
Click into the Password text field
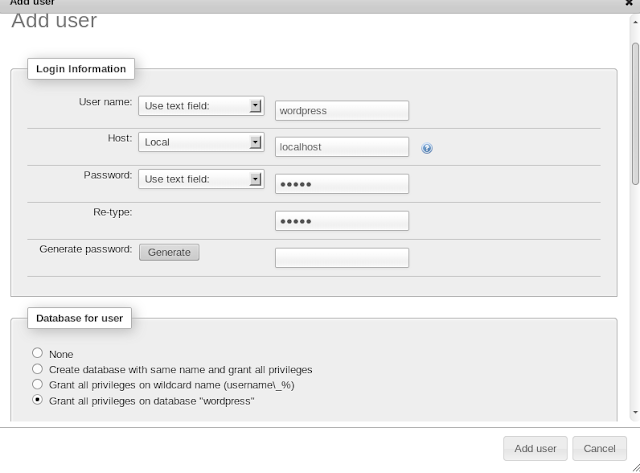click(x=342, y=184)
